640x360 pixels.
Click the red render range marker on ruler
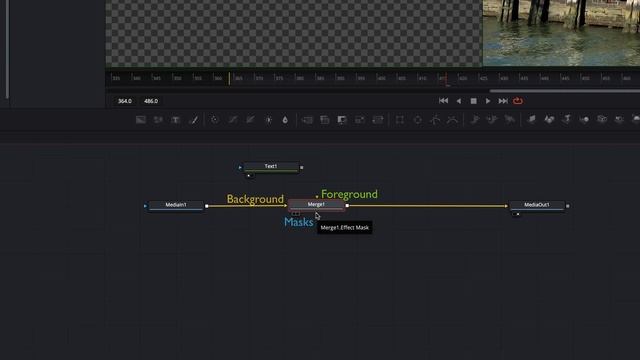pos(446,79)
